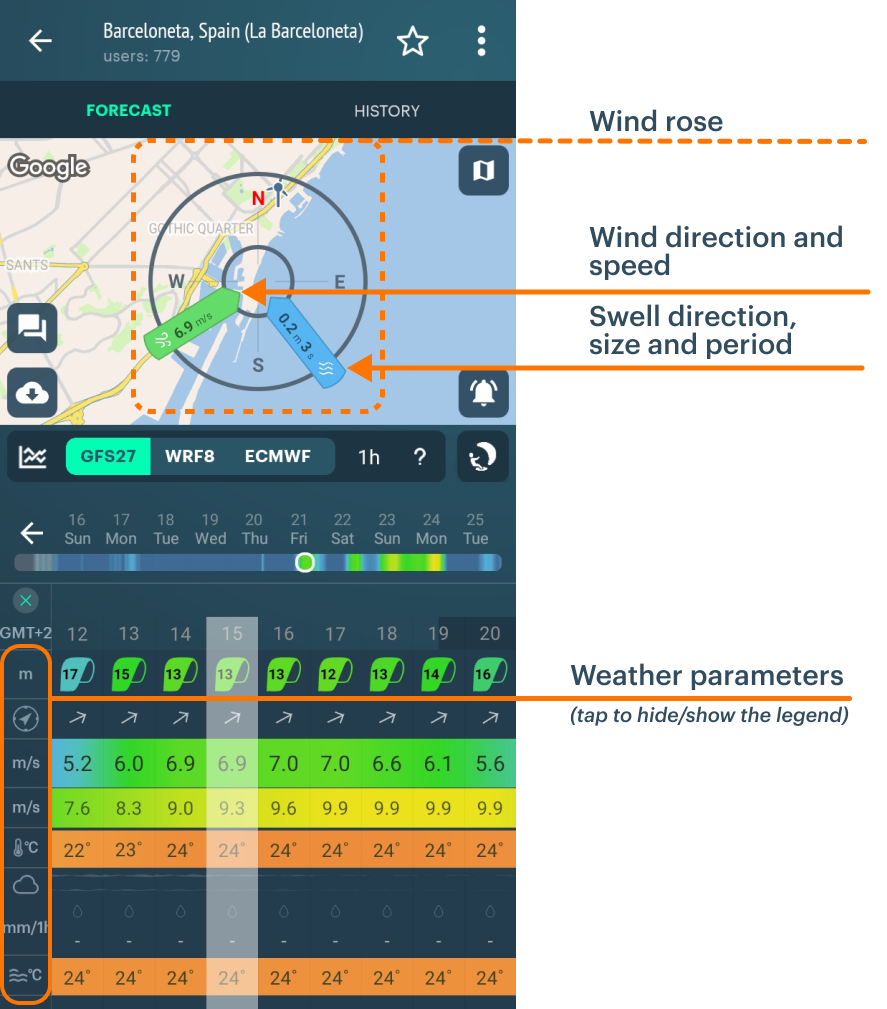The width and height of the screenshot is (887, 1009).
Task: Select the FORECAST tab
Action: pyautogui.click(x=128, y=111)
